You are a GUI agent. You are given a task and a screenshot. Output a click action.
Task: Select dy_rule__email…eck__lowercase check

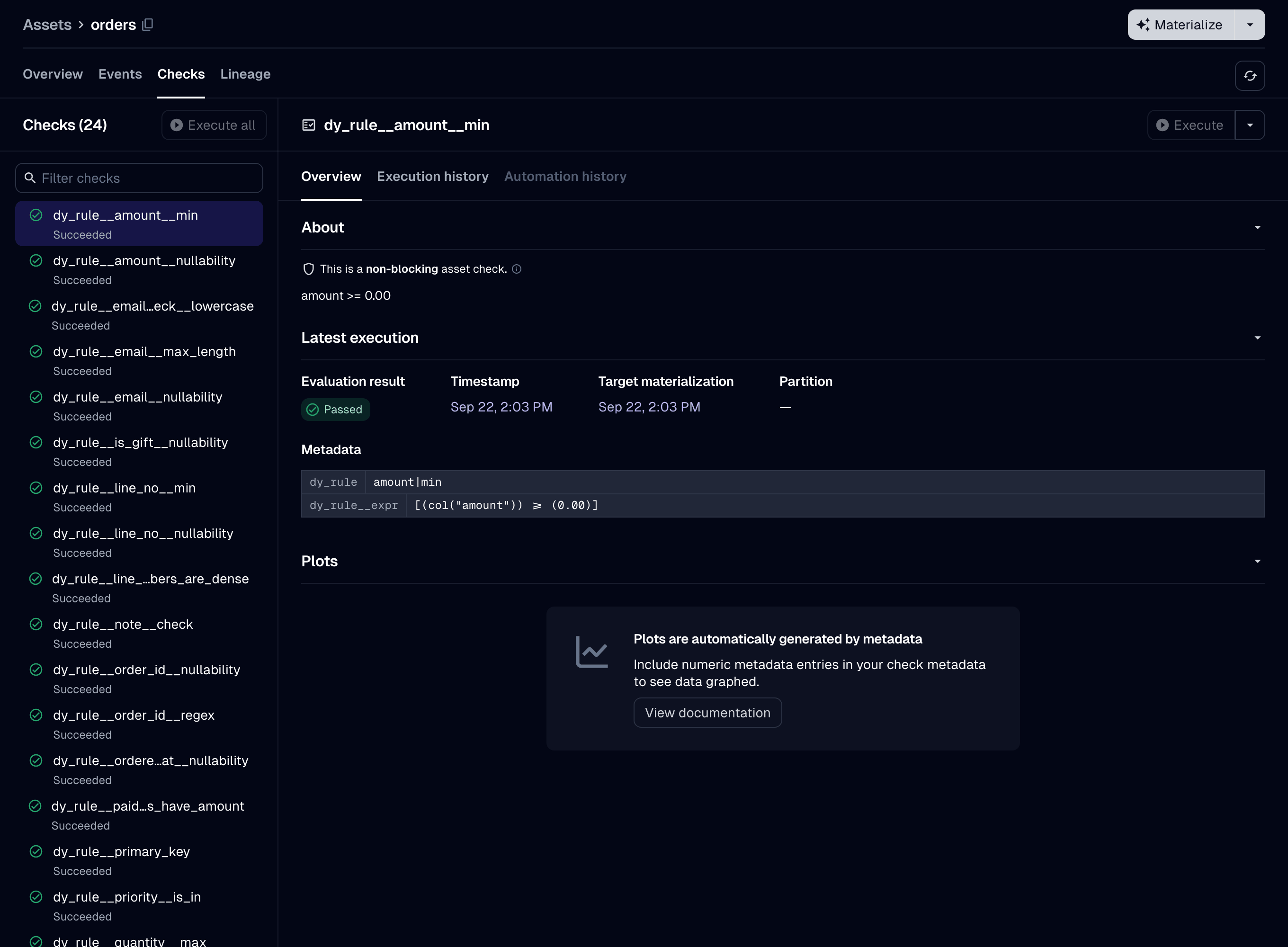(x=139, y=315)
